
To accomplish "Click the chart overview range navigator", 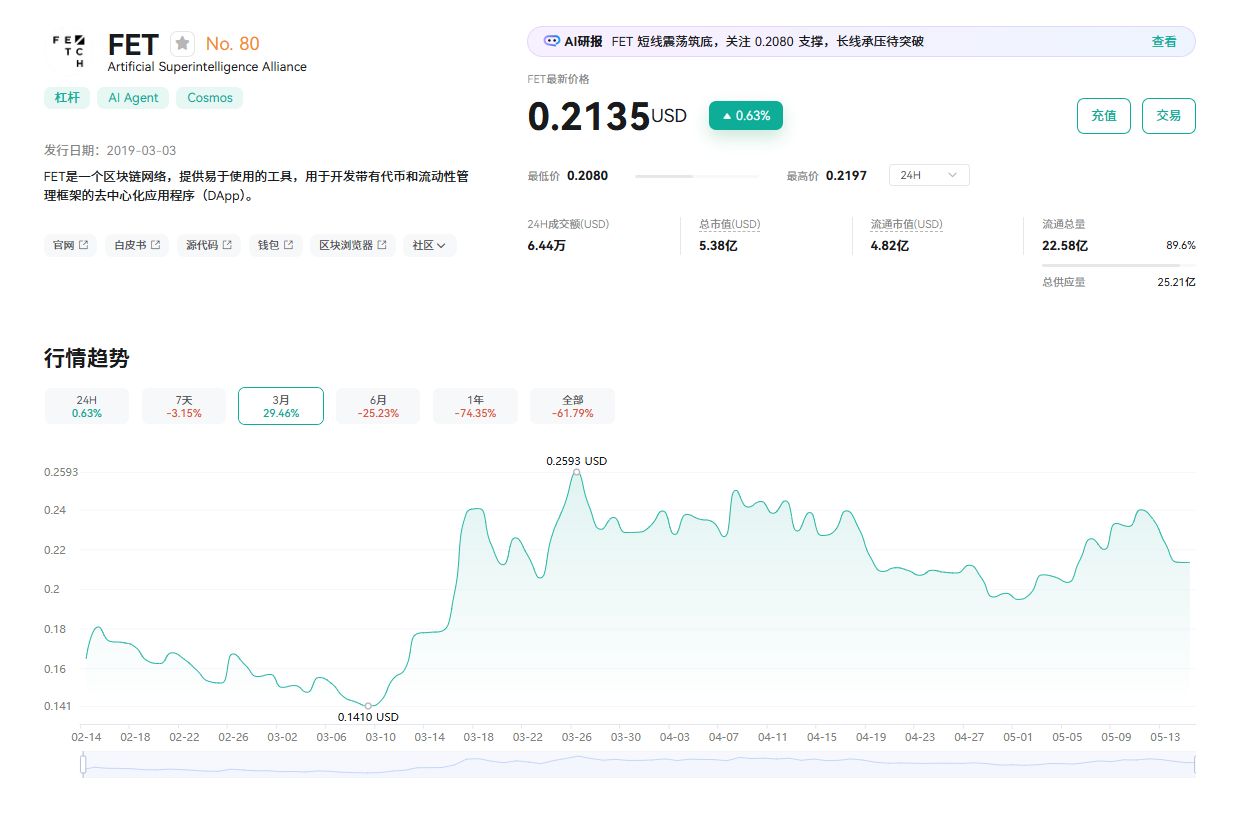I will (x=640, y=765).
